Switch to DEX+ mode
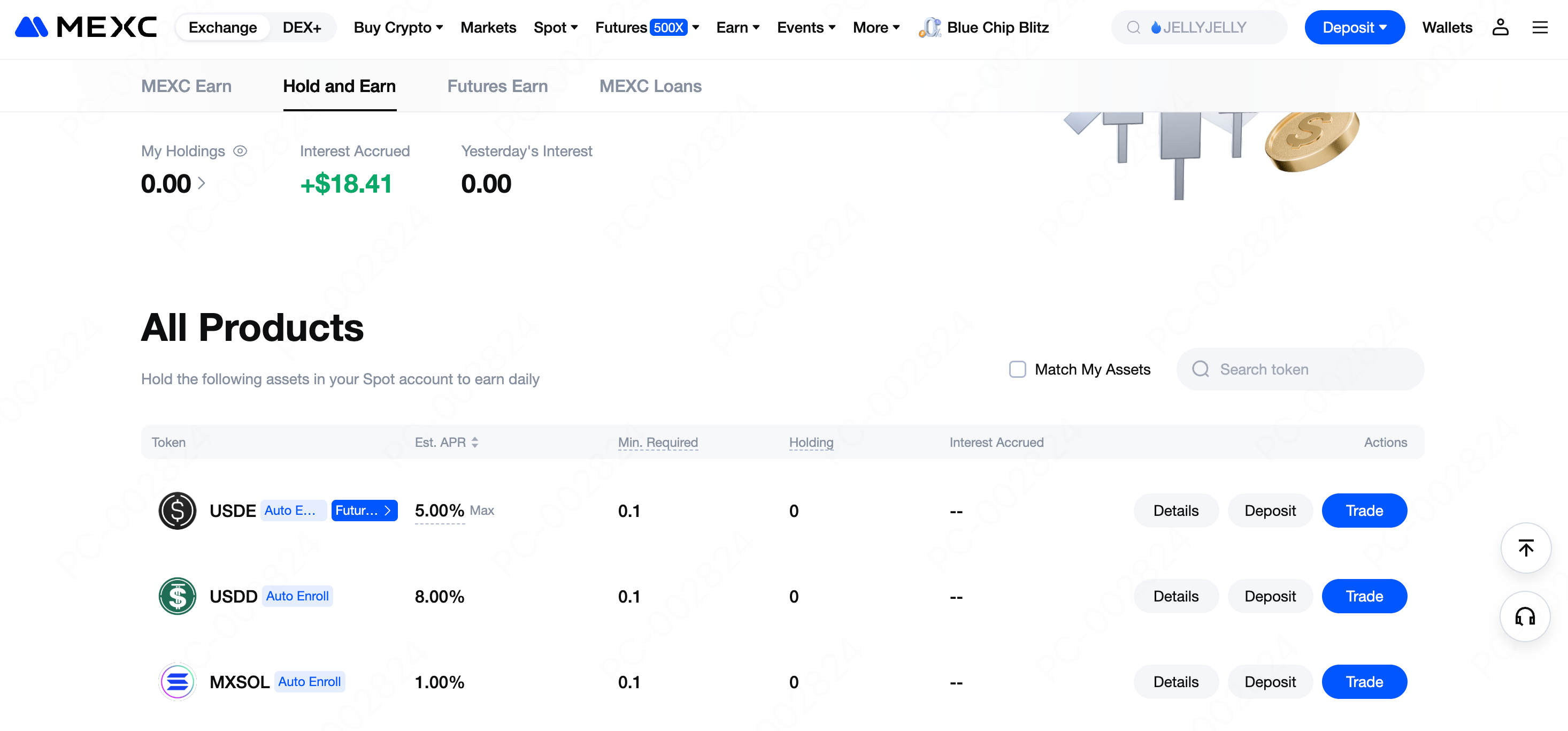This screenshot has width=1568, height=731. 302,27
